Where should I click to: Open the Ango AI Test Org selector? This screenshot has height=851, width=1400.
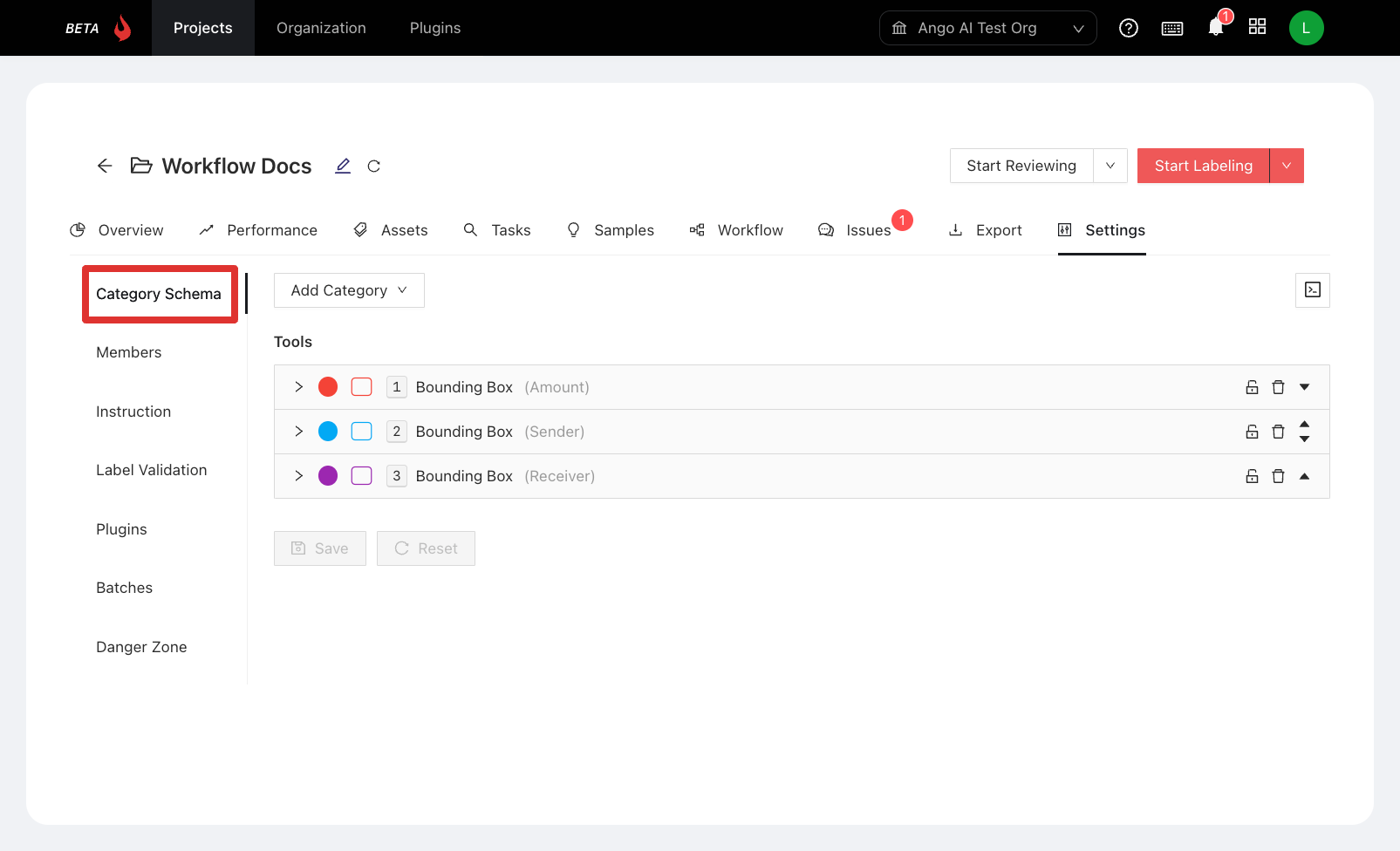[987, 28]
